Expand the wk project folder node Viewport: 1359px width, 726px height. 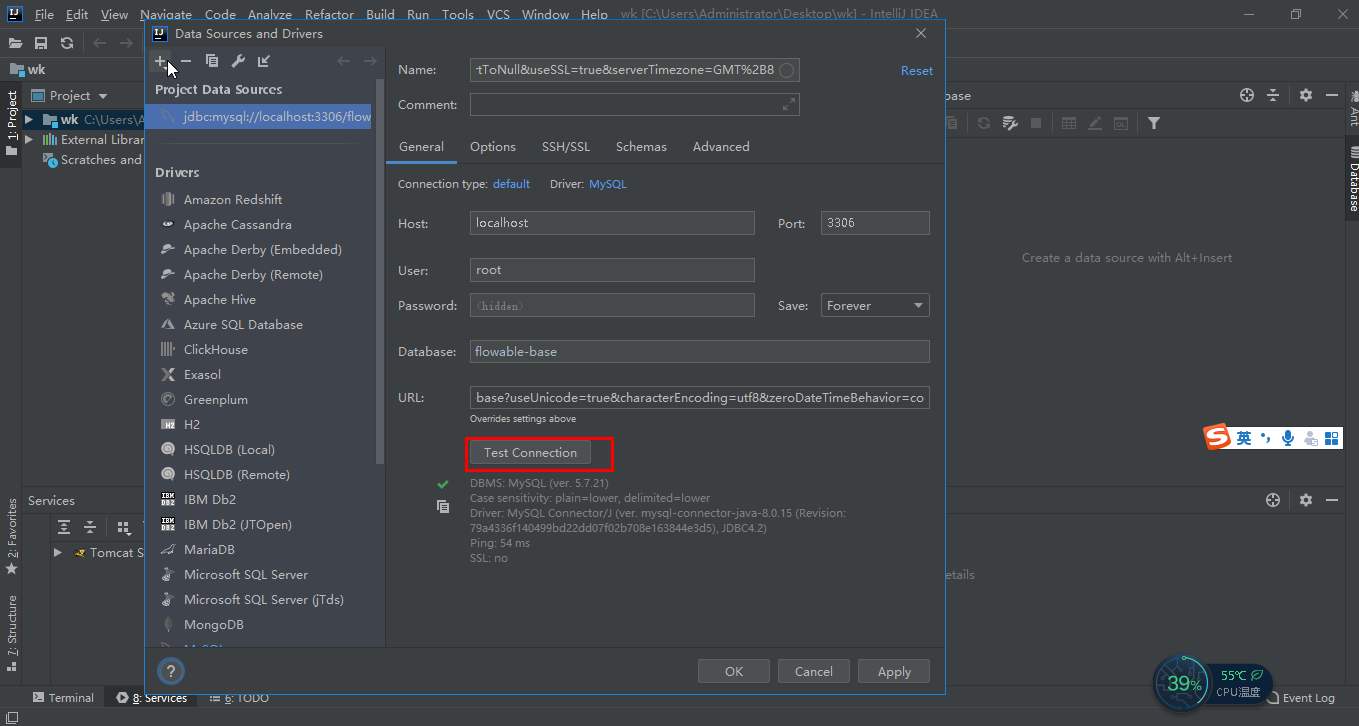point(29,119)
